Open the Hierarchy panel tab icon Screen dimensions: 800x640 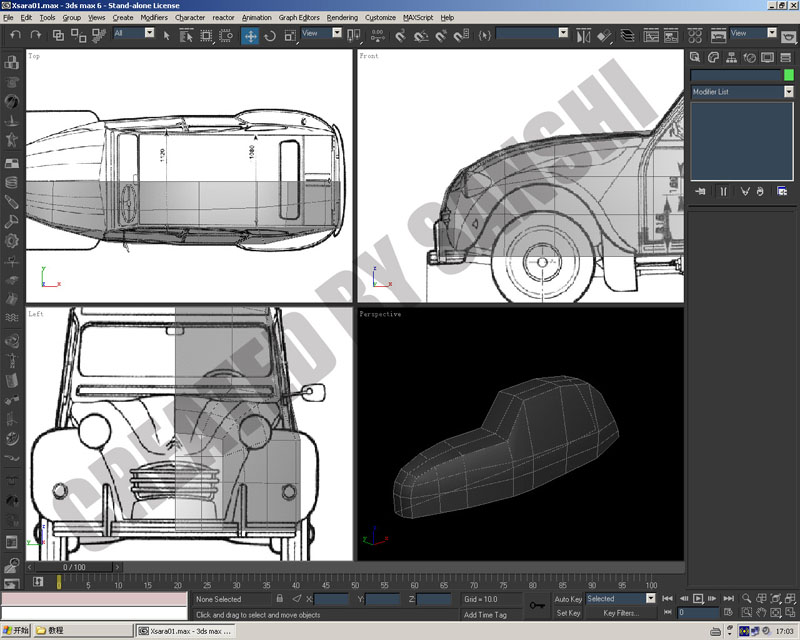(731, 58)
